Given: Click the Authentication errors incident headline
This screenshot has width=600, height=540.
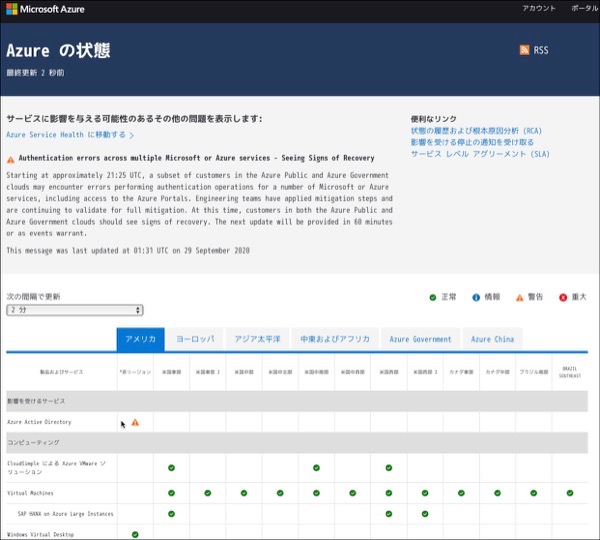Looking at the screenshot, I should coord(196,158).
